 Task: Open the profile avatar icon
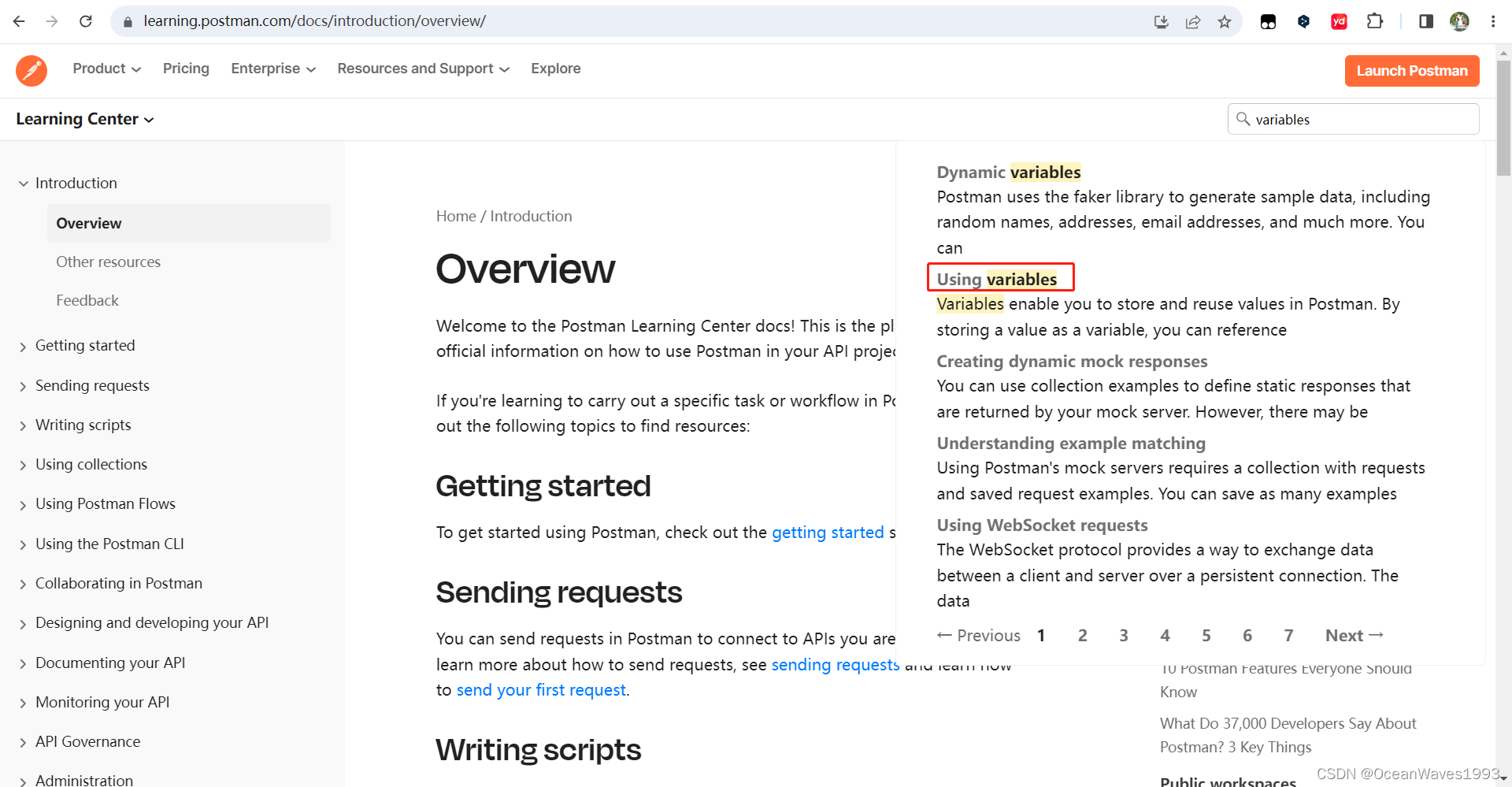pyautogui.click(x=1459, y=21)
